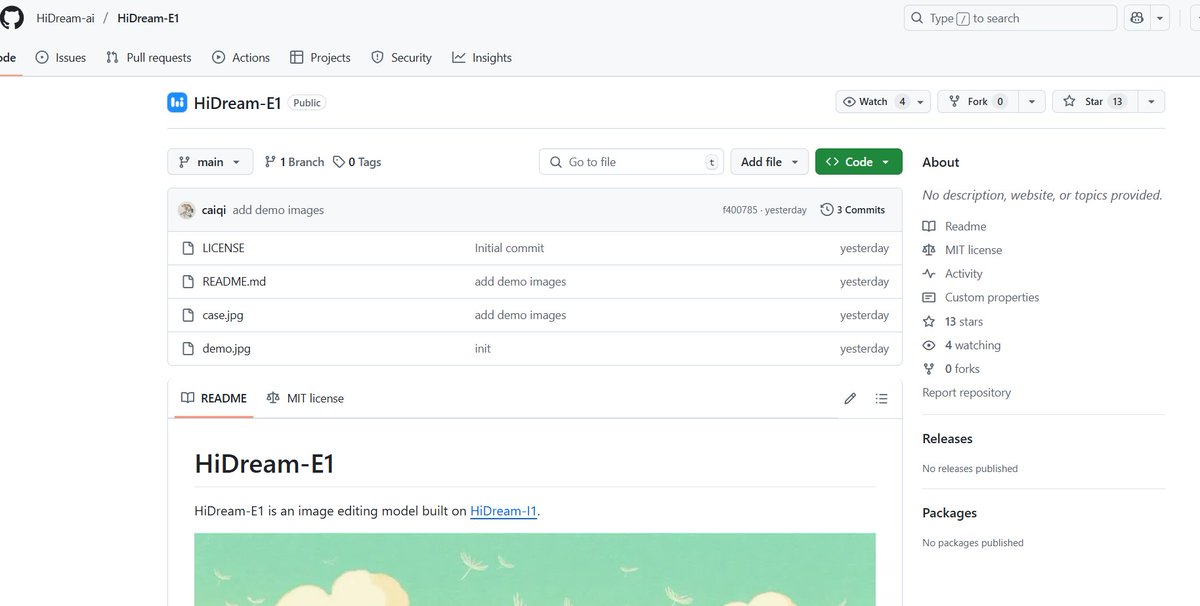View the 13 stars link

point(952,322)
